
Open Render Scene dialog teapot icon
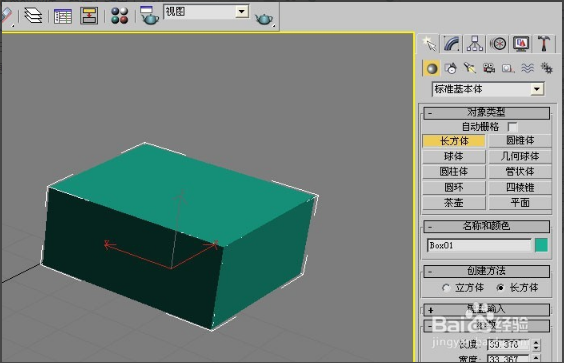coord(149,16)
